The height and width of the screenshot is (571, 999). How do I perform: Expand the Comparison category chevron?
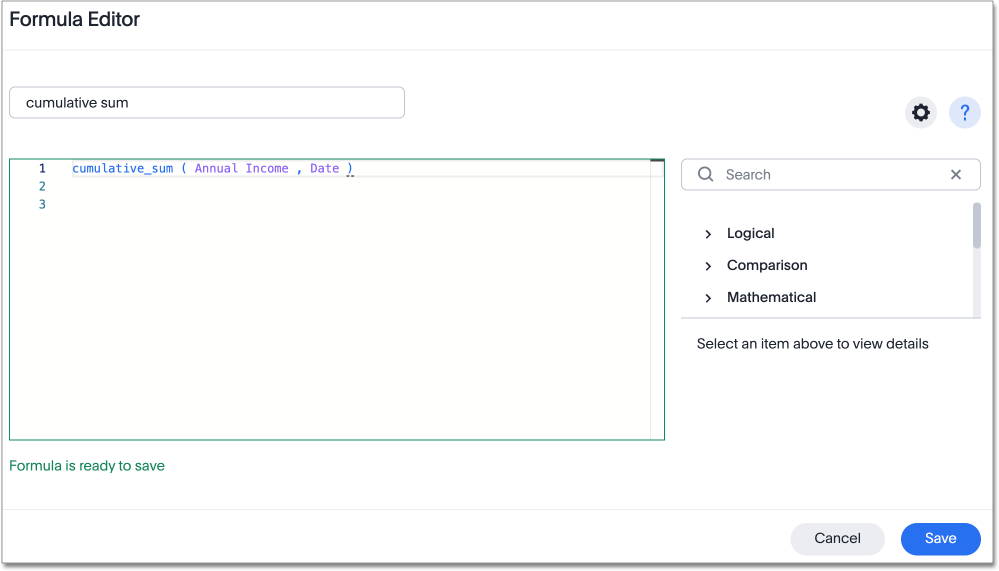click(708, 266)
